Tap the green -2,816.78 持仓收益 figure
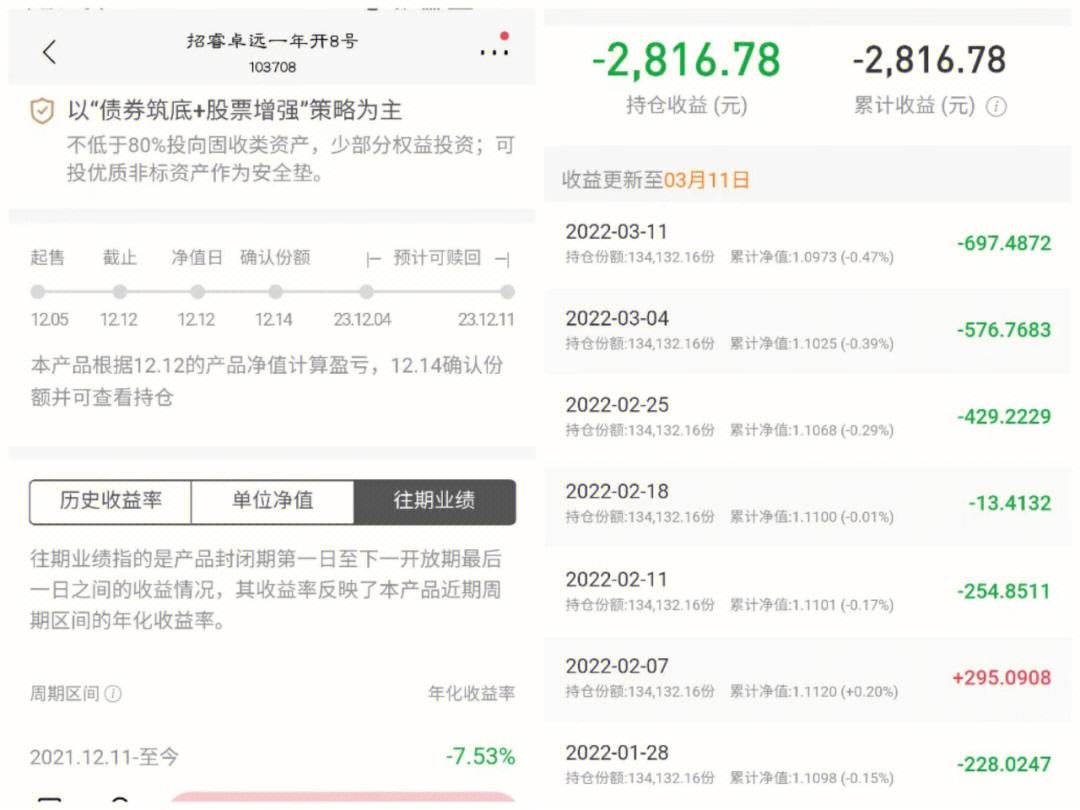Image resolution: width=1080 pixels, height=810 pixels. point(686,60)
